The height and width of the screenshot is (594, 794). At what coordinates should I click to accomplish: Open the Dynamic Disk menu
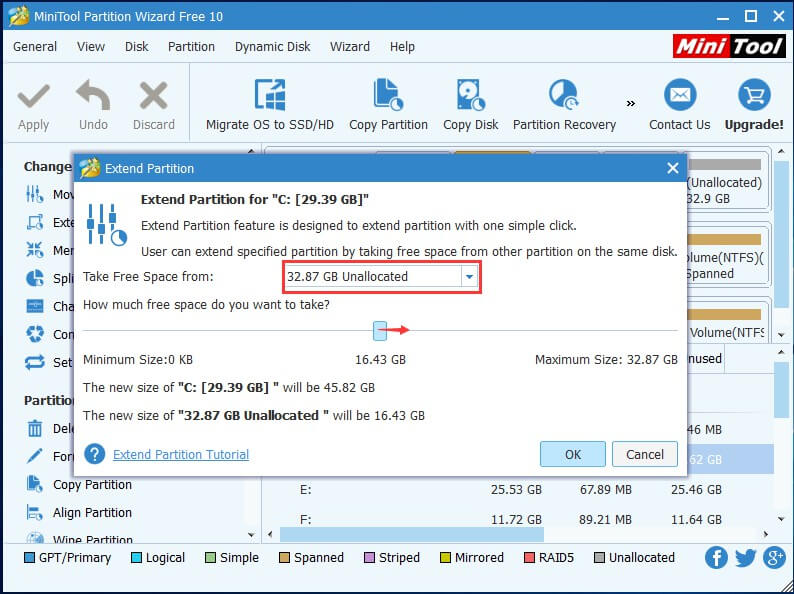(272, 46)
